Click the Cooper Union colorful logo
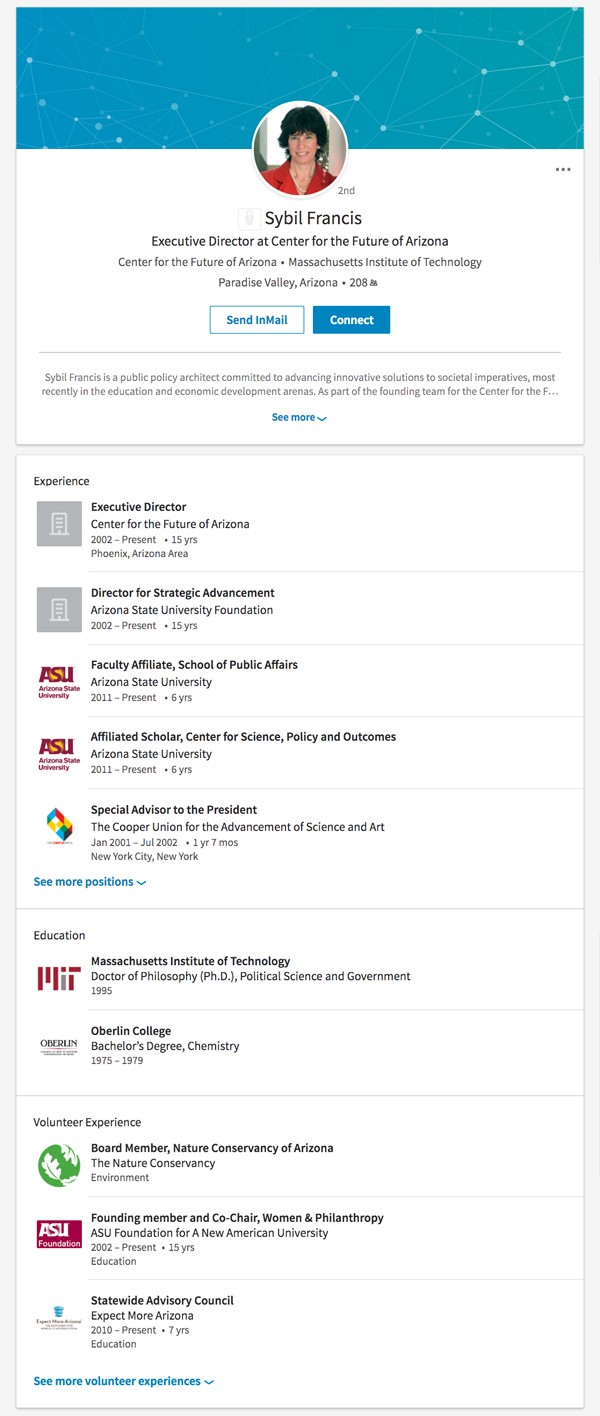This screenshot has width=600, height=1416. tap(59, 827)
